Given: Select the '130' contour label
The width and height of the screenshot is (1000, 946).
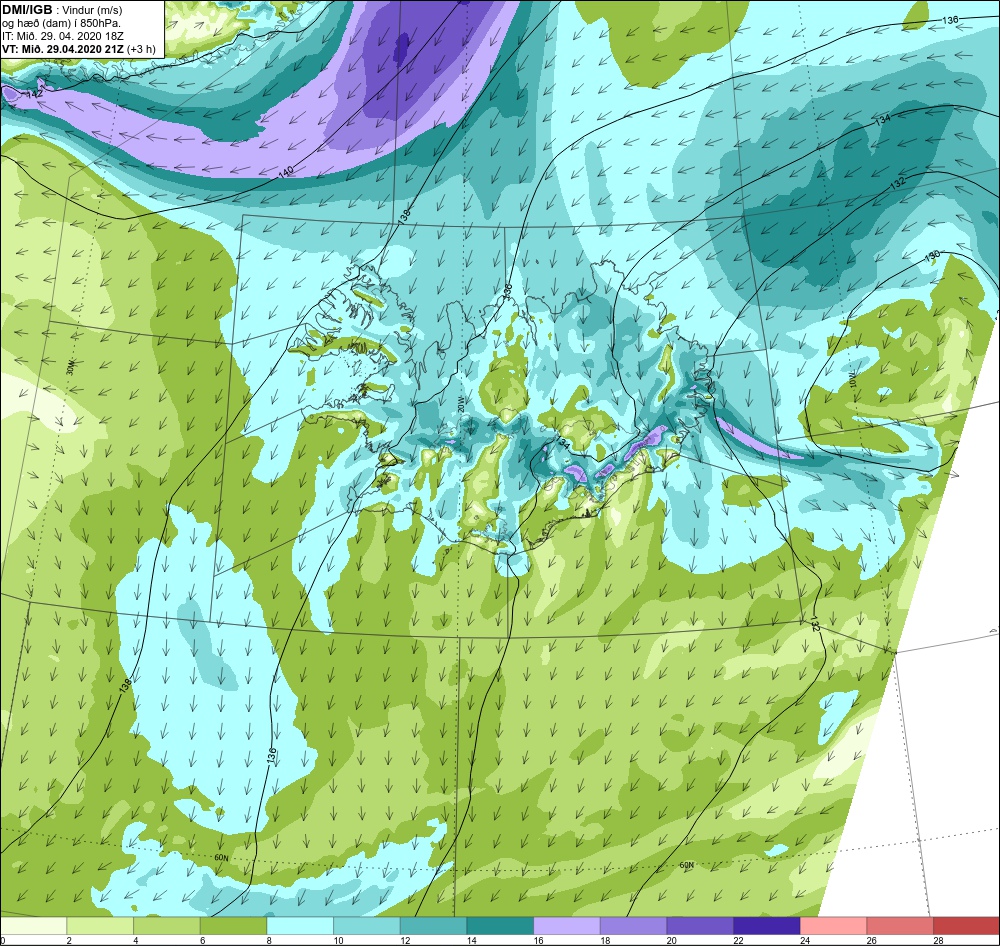Looking at the screenshot, I should (932, 256).
